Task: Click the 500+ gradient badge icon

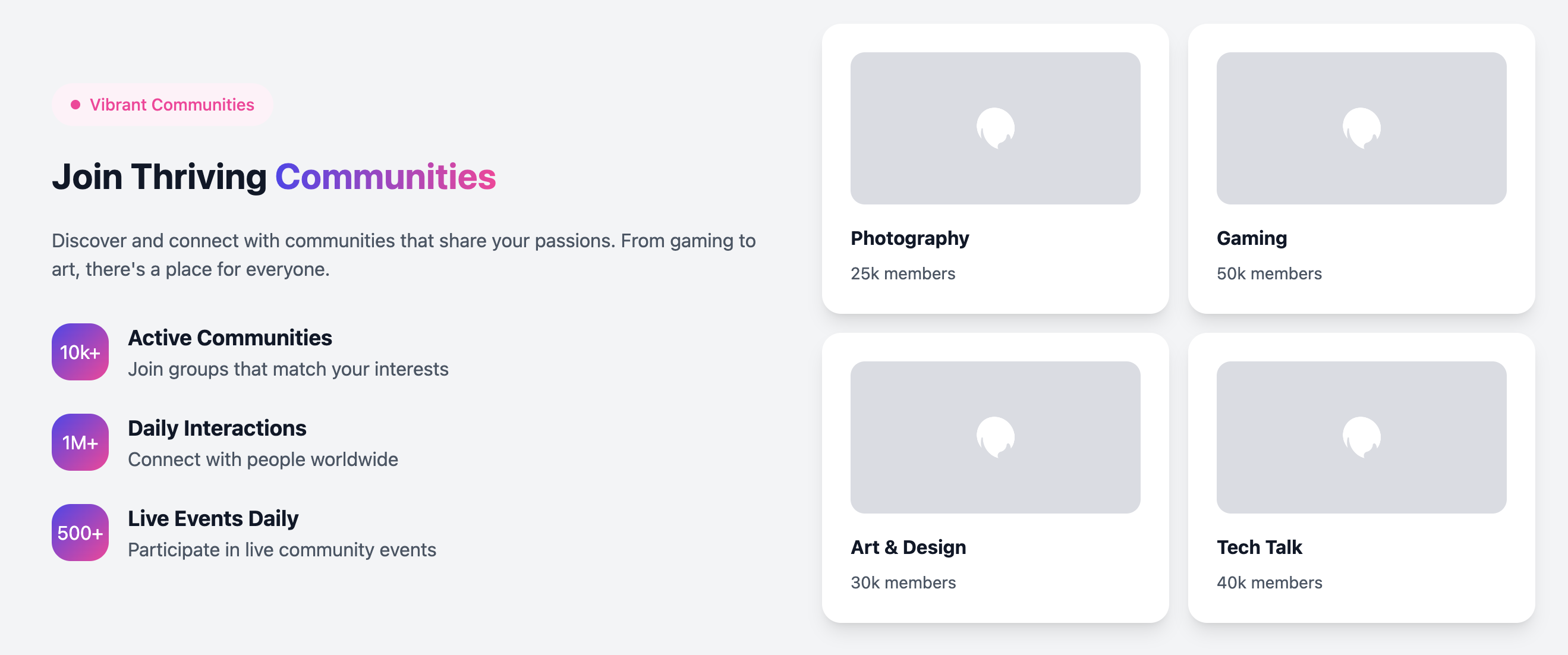Action: click(80, 532)
